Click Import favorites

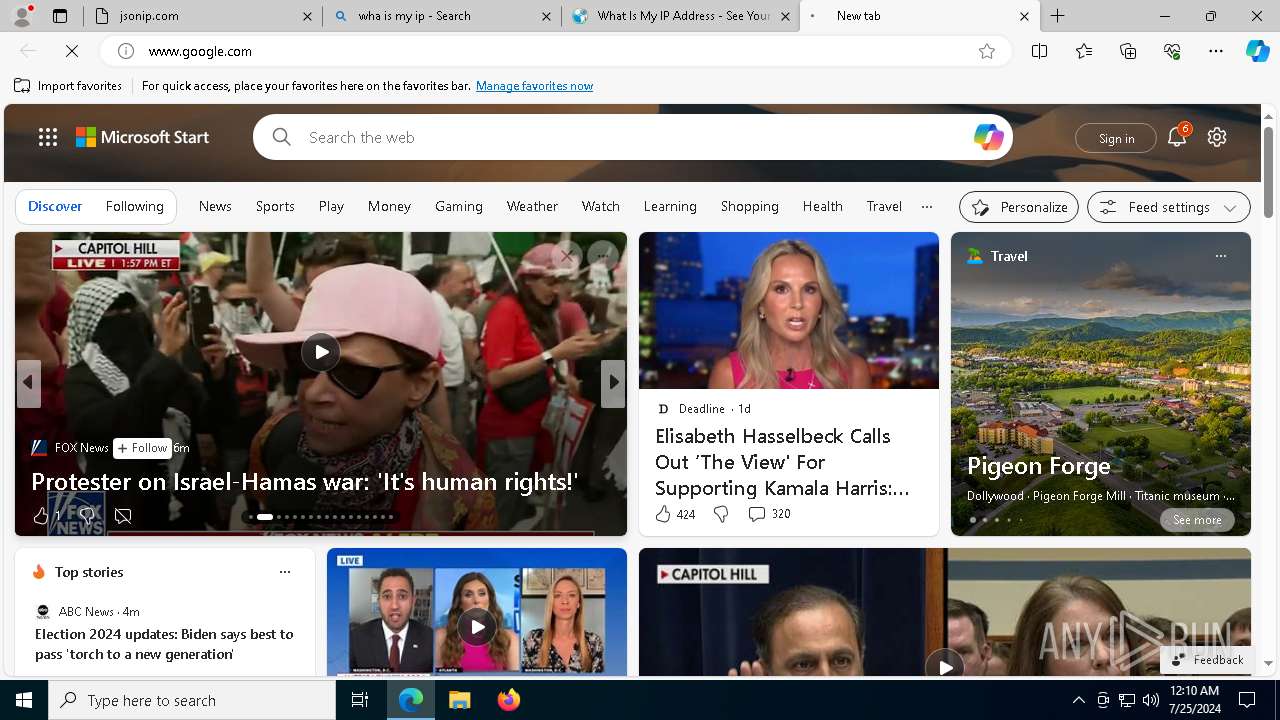(x=68, y=86)
